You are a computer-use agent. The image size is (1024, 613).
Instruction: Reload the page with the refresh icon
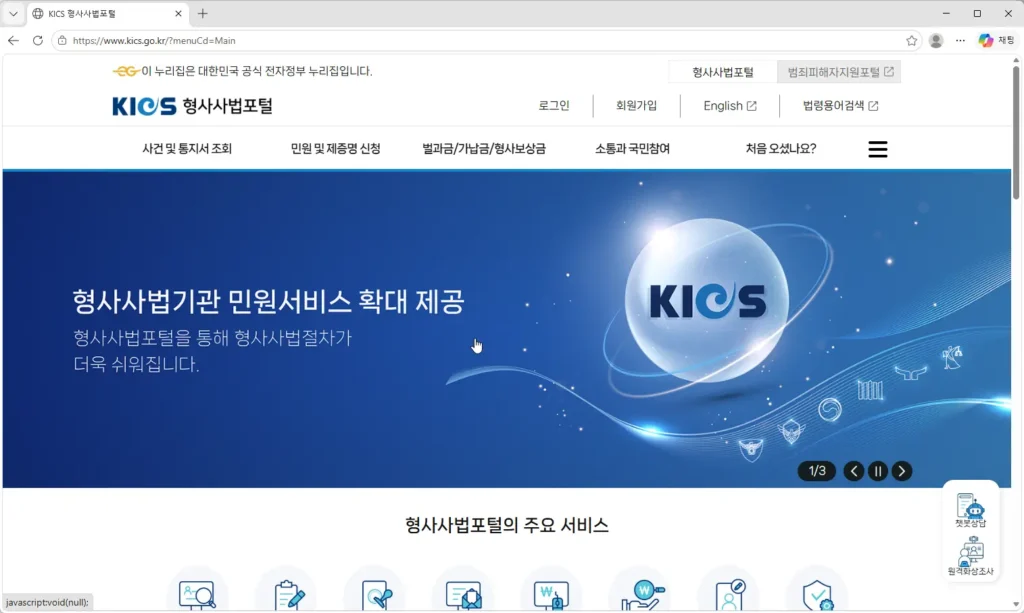click(38, 40)
